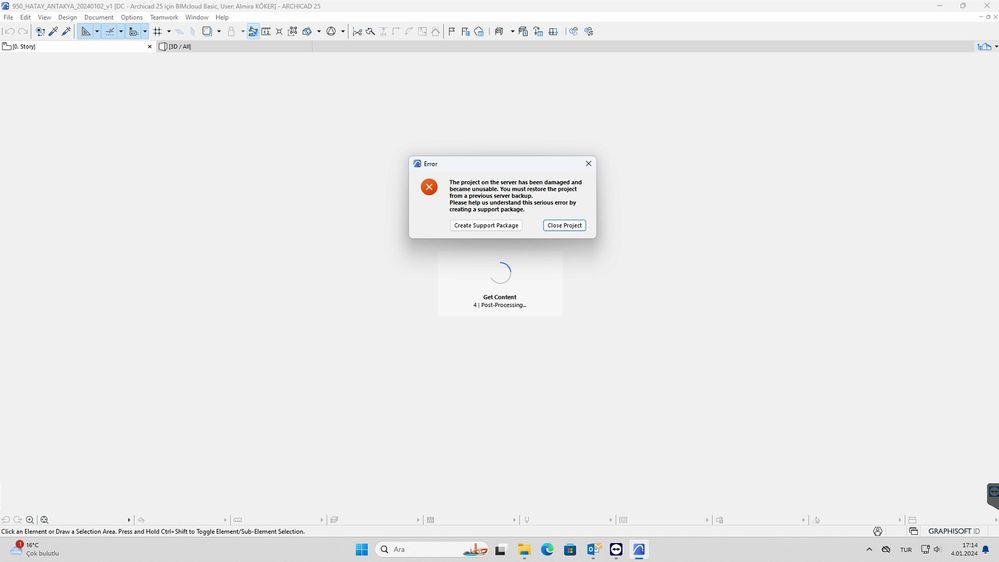
Task: Open the Windows Start menu
Action: pyautogui.click(x=362, y=549)
